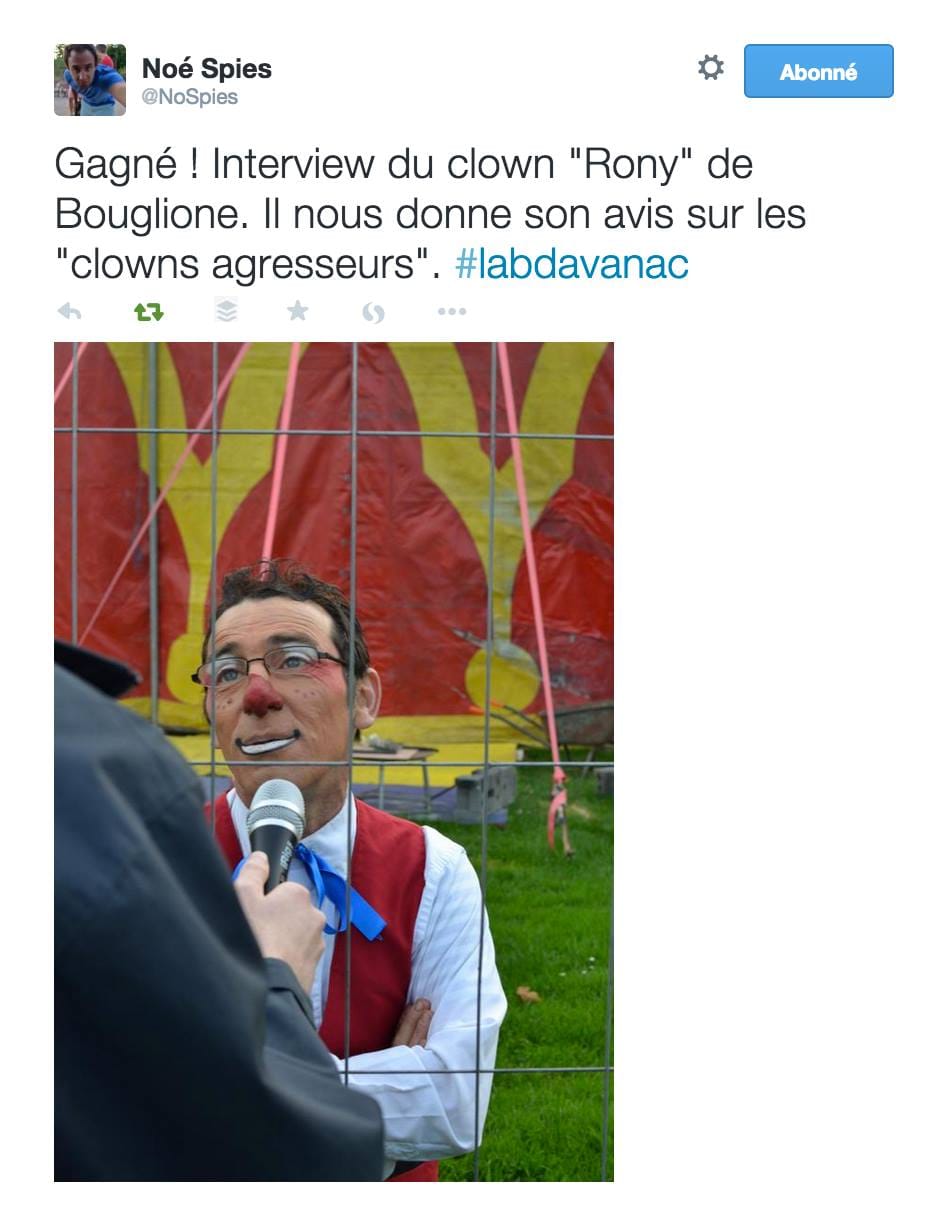Undo the green retweet icon
The height and width of the screenshot is (1208, 942).
(148, 312)
